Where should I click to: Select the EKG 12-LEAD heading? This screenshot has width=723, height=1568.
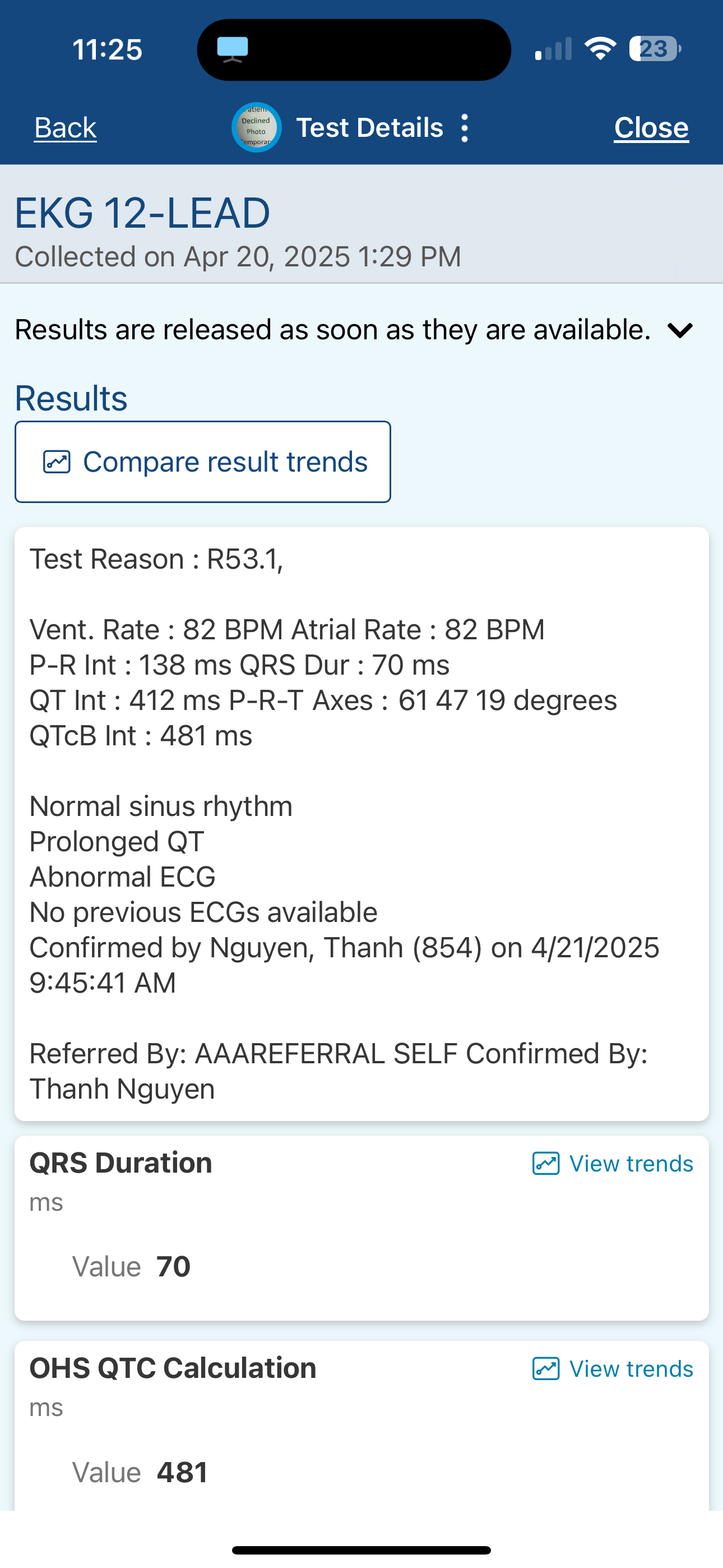pyautogui.click(x=142, y=213)
